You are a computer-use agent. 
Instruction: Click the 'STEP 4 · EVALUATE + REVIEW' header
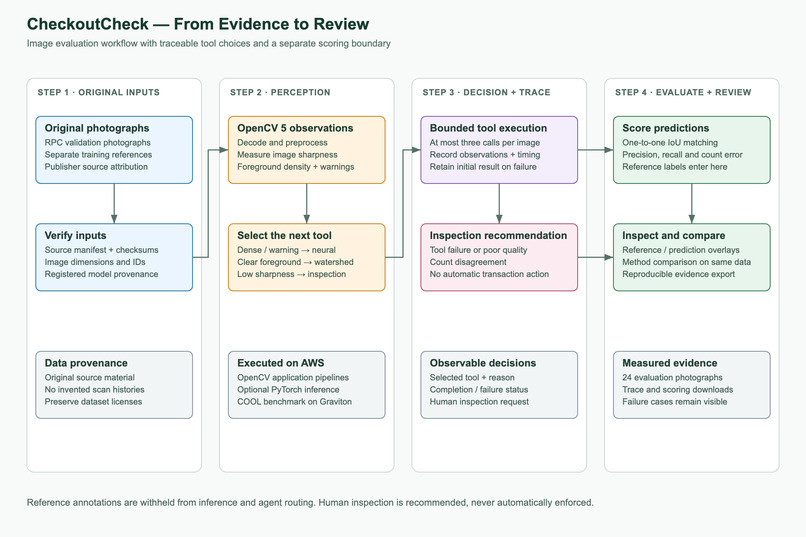point(683,92)
